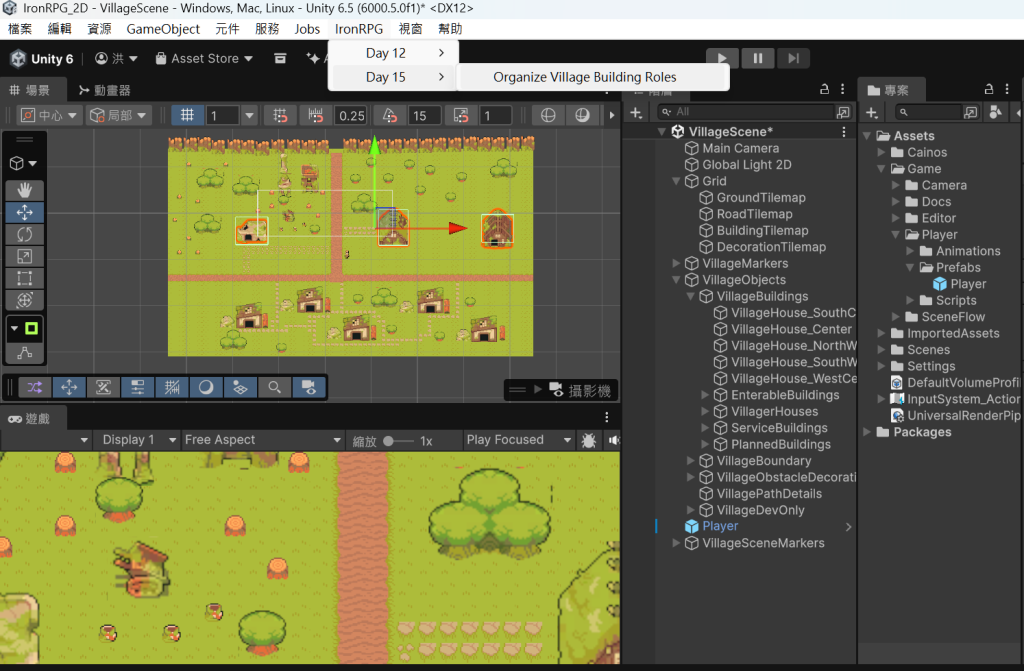The width and height of the screenshot is (1024, 671).
Task: Open the Free Aspect dropdown
Action: (x=263, y=440)
